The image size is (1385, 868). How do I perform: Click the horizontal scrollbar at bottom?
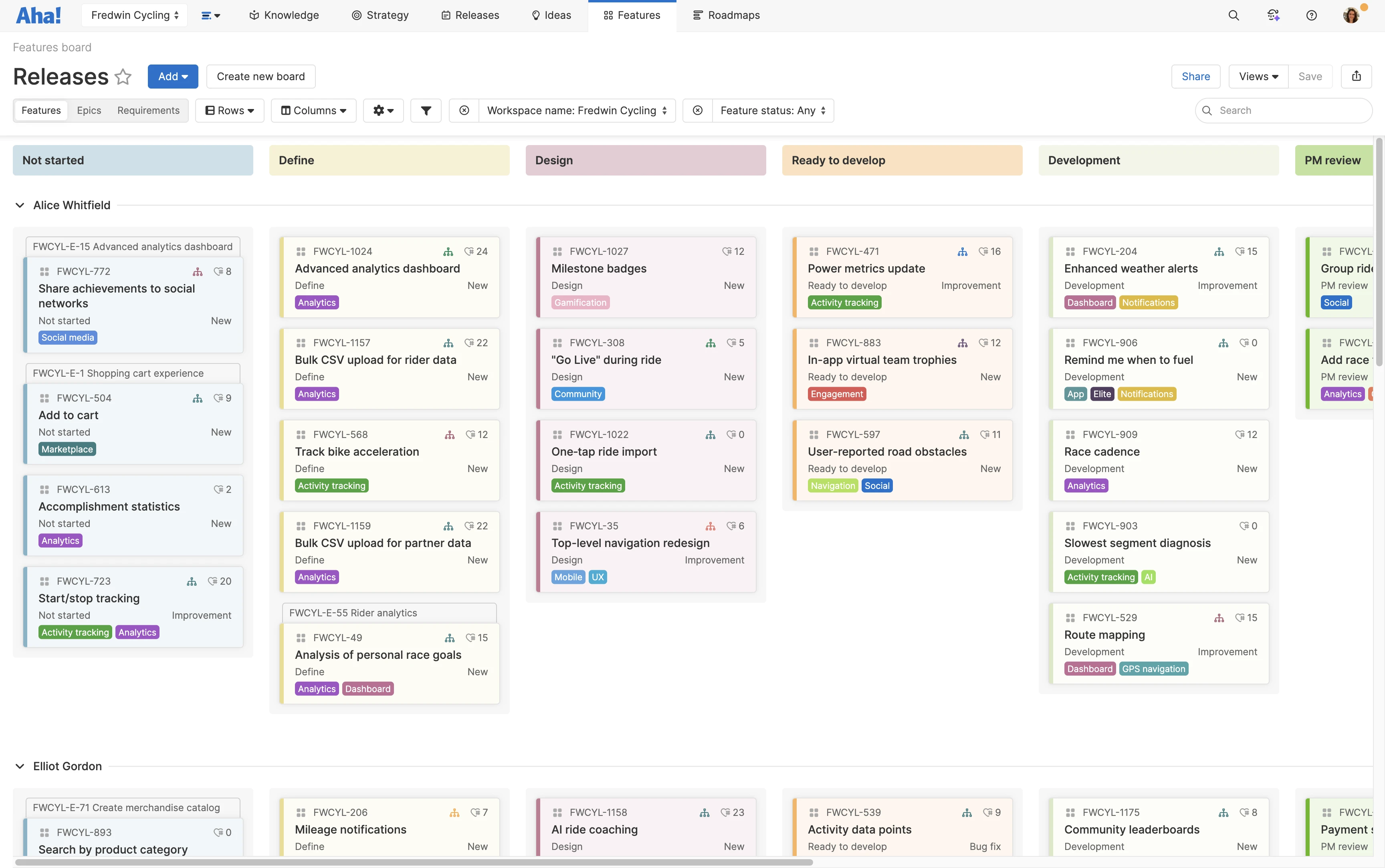(413, 862)
